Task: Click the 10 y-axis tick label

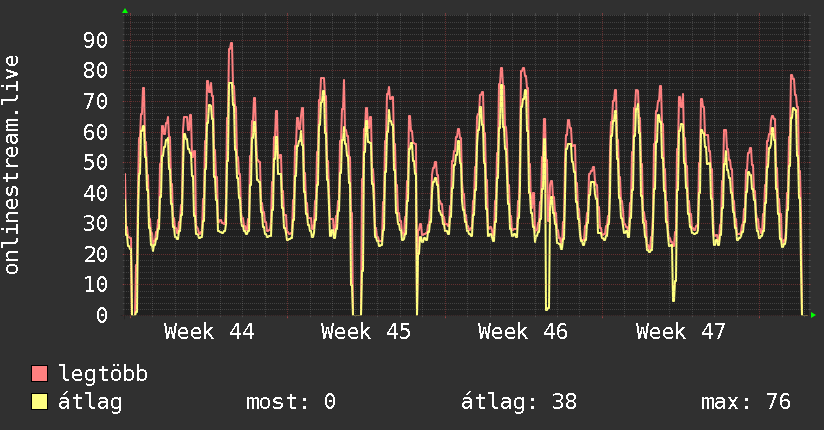Action: pyautogui.click(x=96, y=285)
